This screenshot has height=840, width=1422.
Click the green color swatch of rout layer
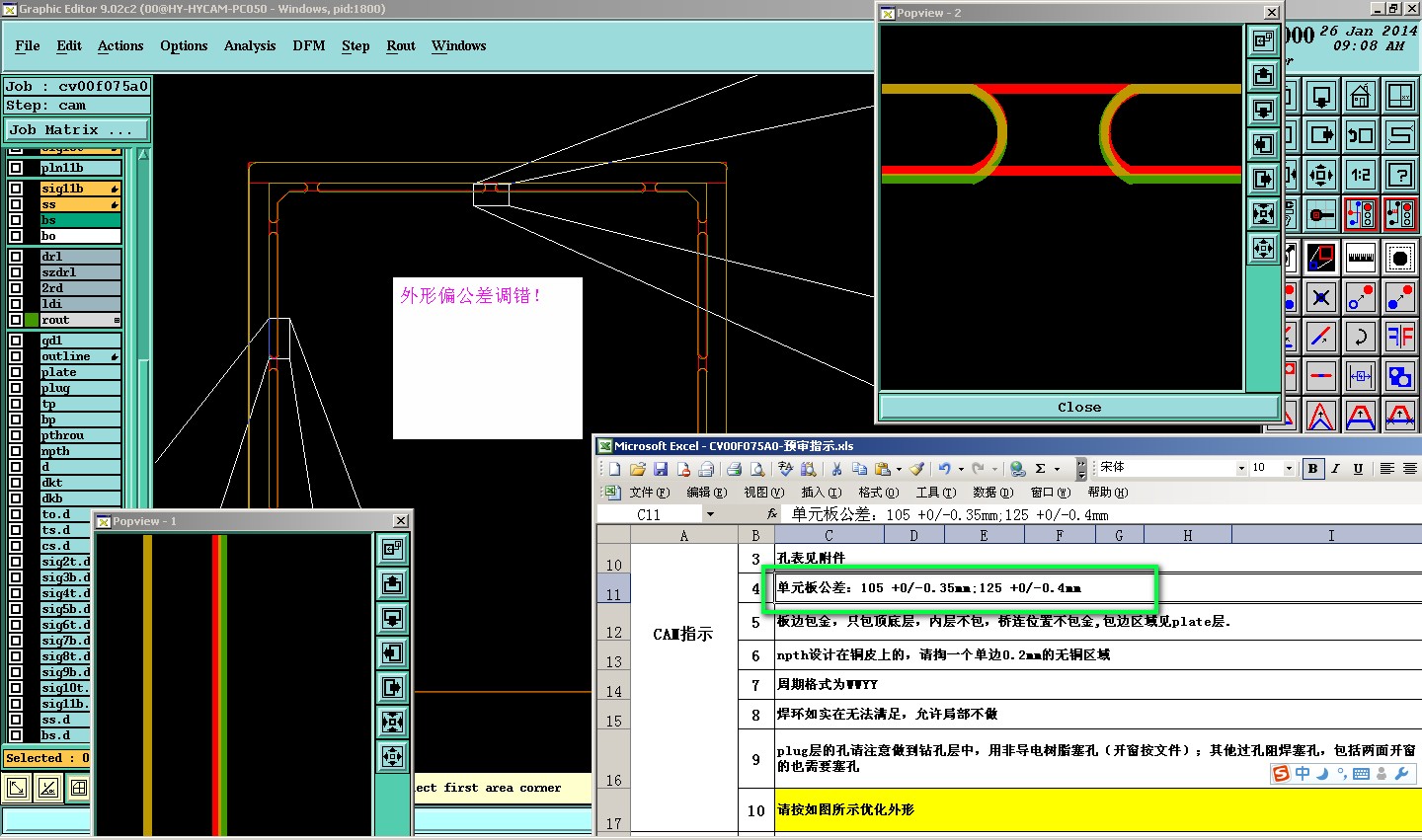coord(33,320)
